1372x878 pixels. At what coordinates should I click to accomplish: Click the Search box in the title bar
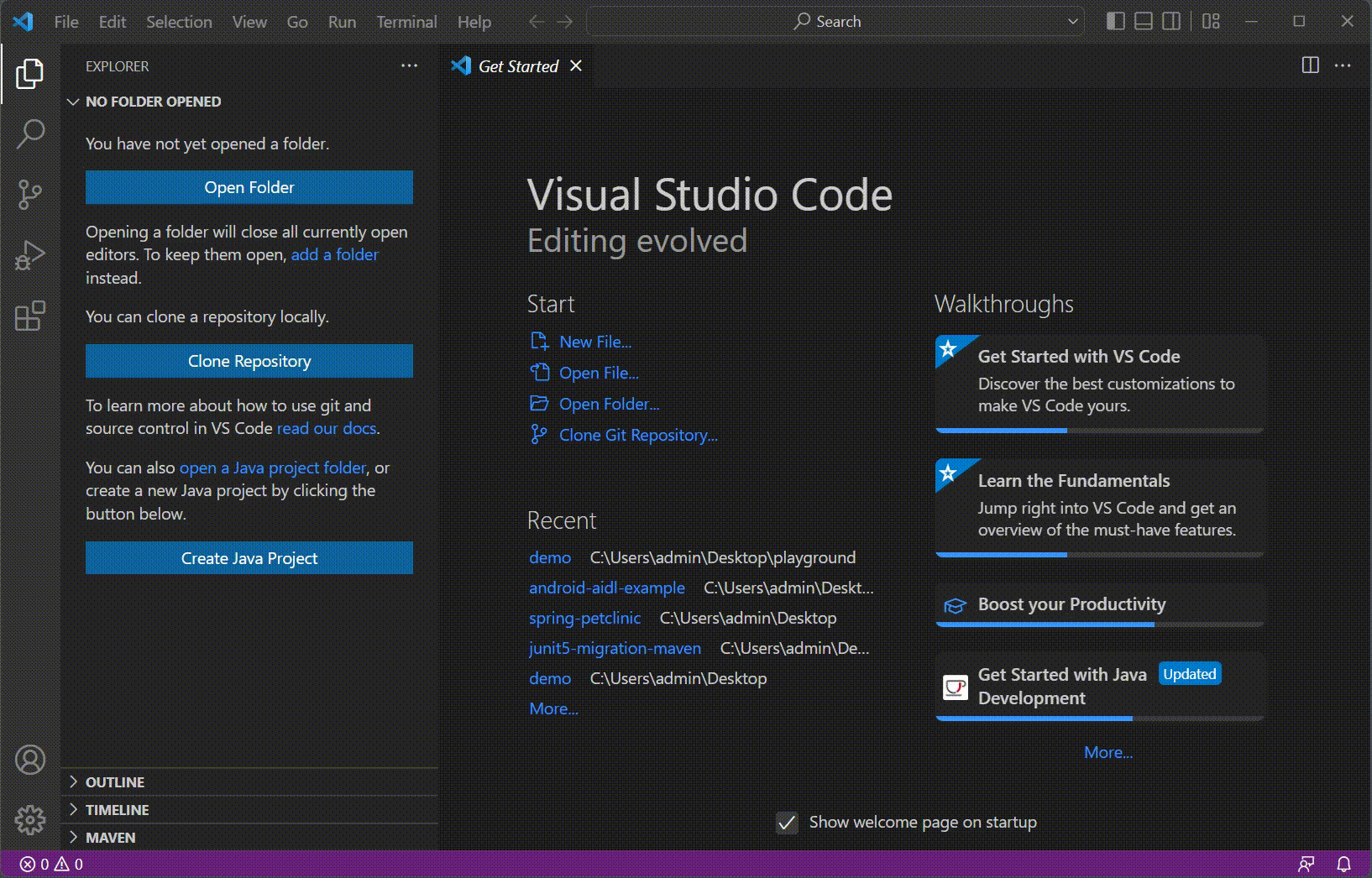835,21
